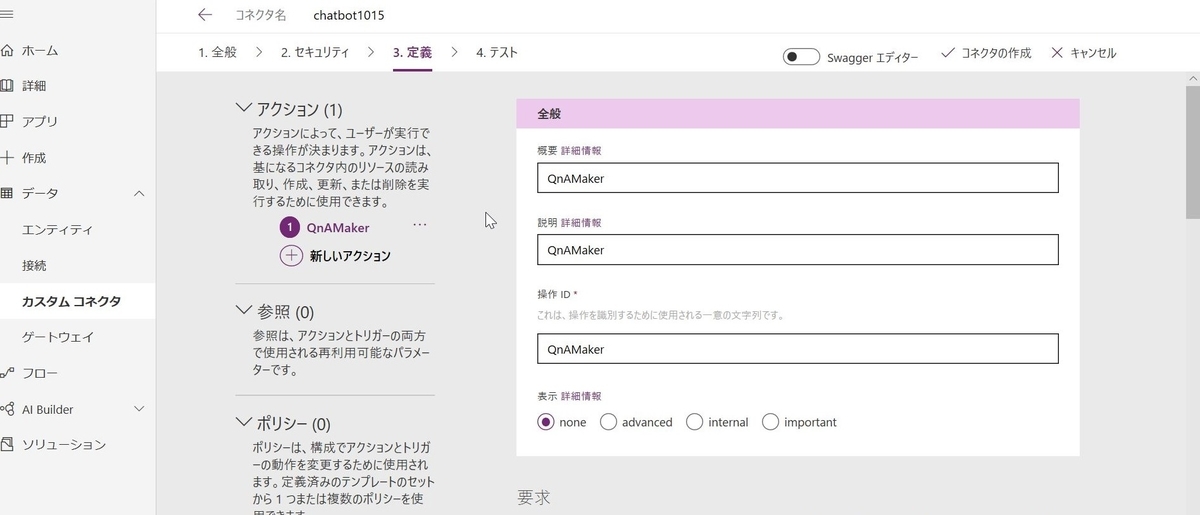Click the checkmark icon for コネクタの作成

tap(947, 53)
